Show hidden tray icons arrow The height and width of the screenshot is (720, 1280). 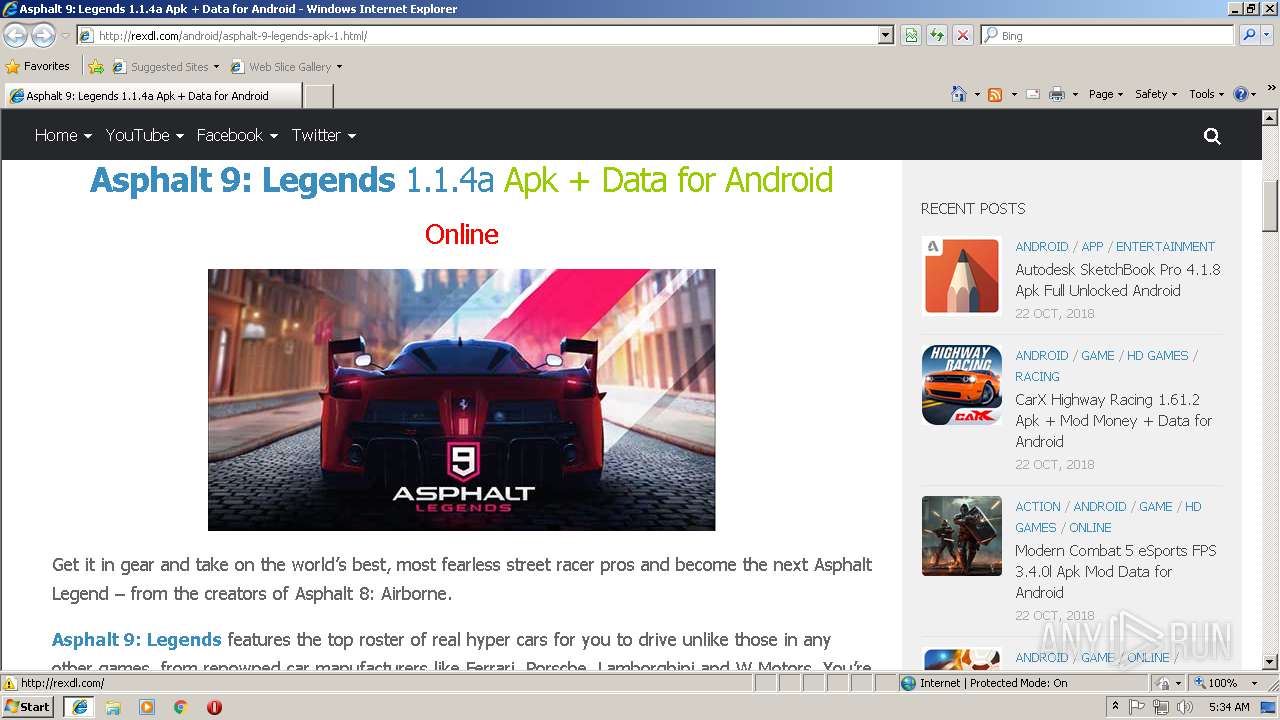[x=1115, y=706]
